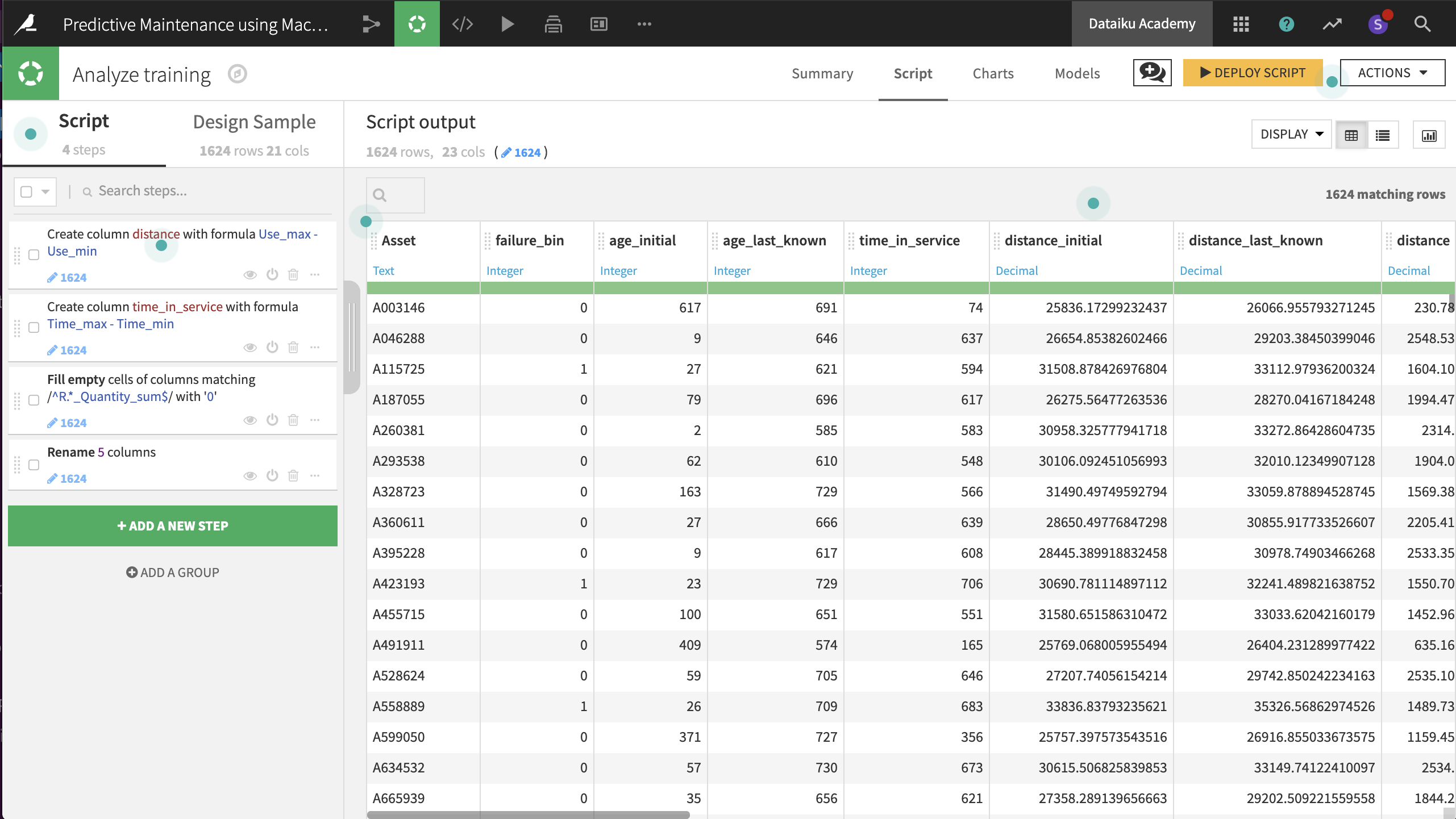This screenshot has height=819, width=1456.
Task: Select the Script steps panel tab
Action: click(84, 135)
